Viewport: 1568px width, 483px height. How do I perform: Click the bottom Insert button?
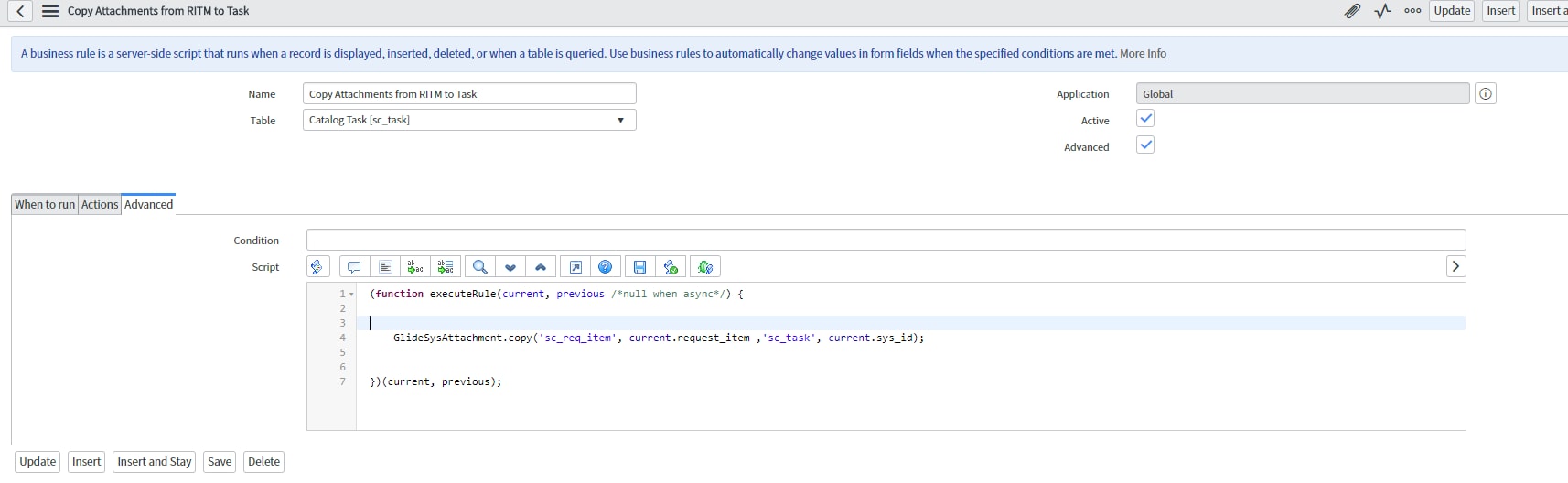87,462
